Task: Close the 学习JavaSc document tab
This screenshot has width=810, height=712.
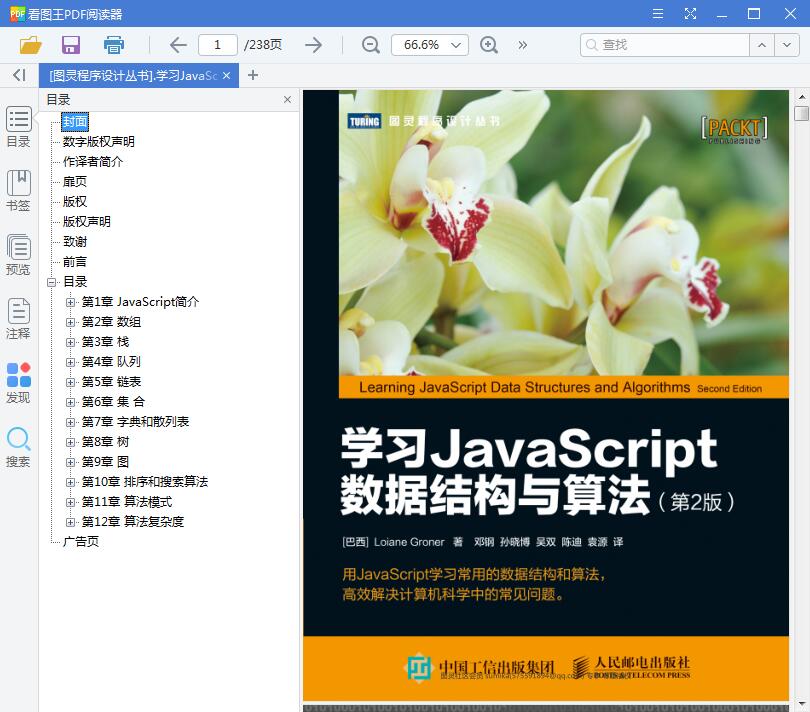Action: click(x=226, y=75)
